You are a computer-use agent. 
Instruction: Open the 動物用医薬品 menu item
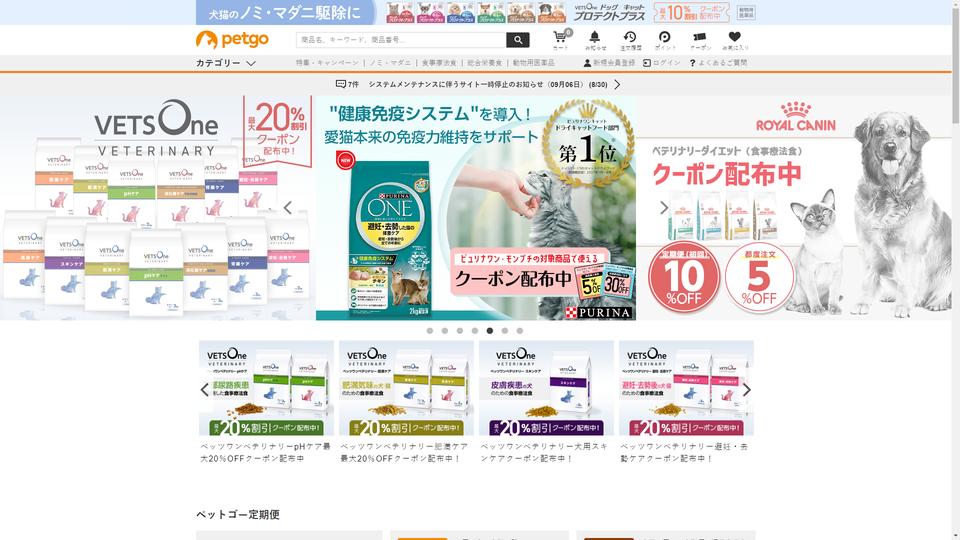coord(533,63)
